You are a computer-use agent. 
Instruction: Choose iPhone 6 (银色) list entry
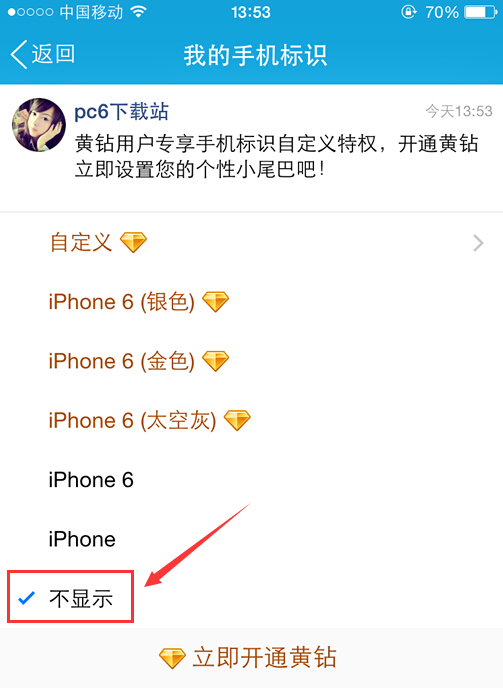[252, 302]
